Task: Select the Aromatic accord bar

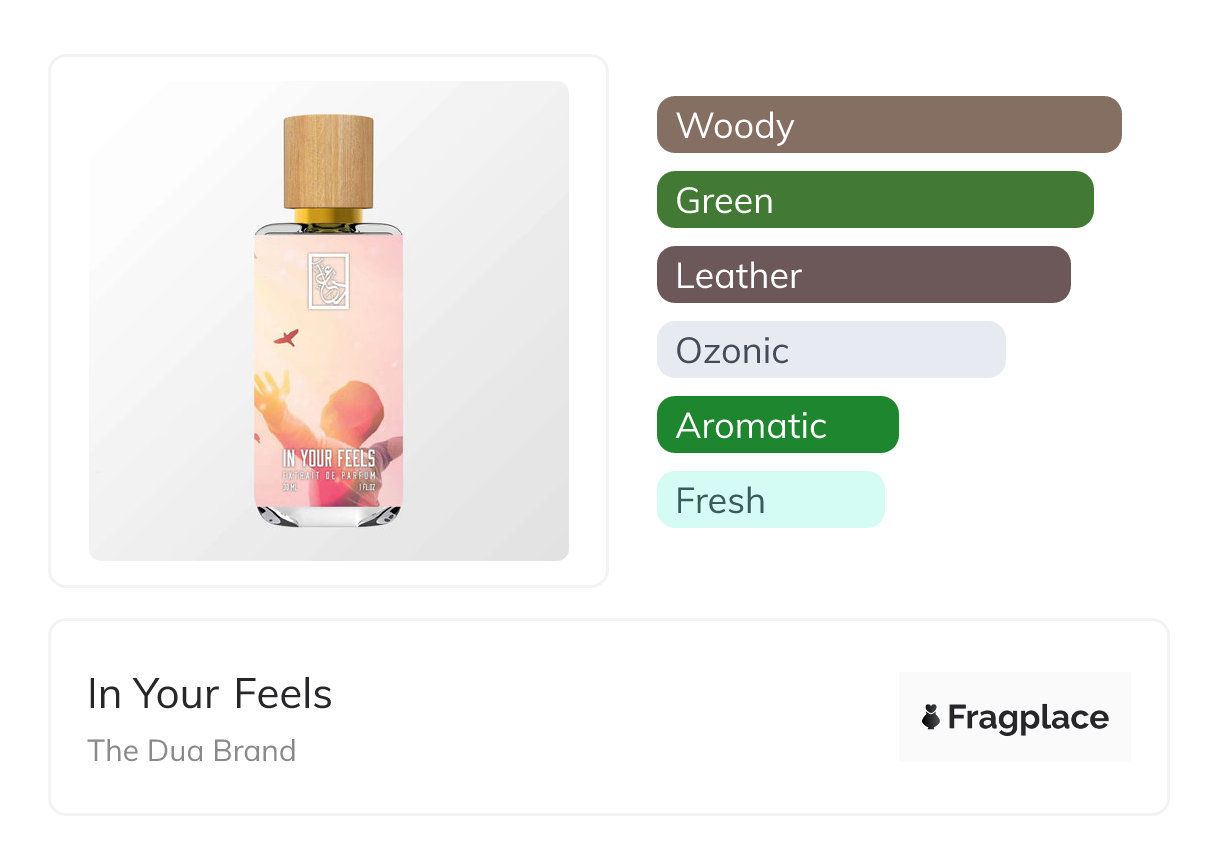Action: coord(777,425)
